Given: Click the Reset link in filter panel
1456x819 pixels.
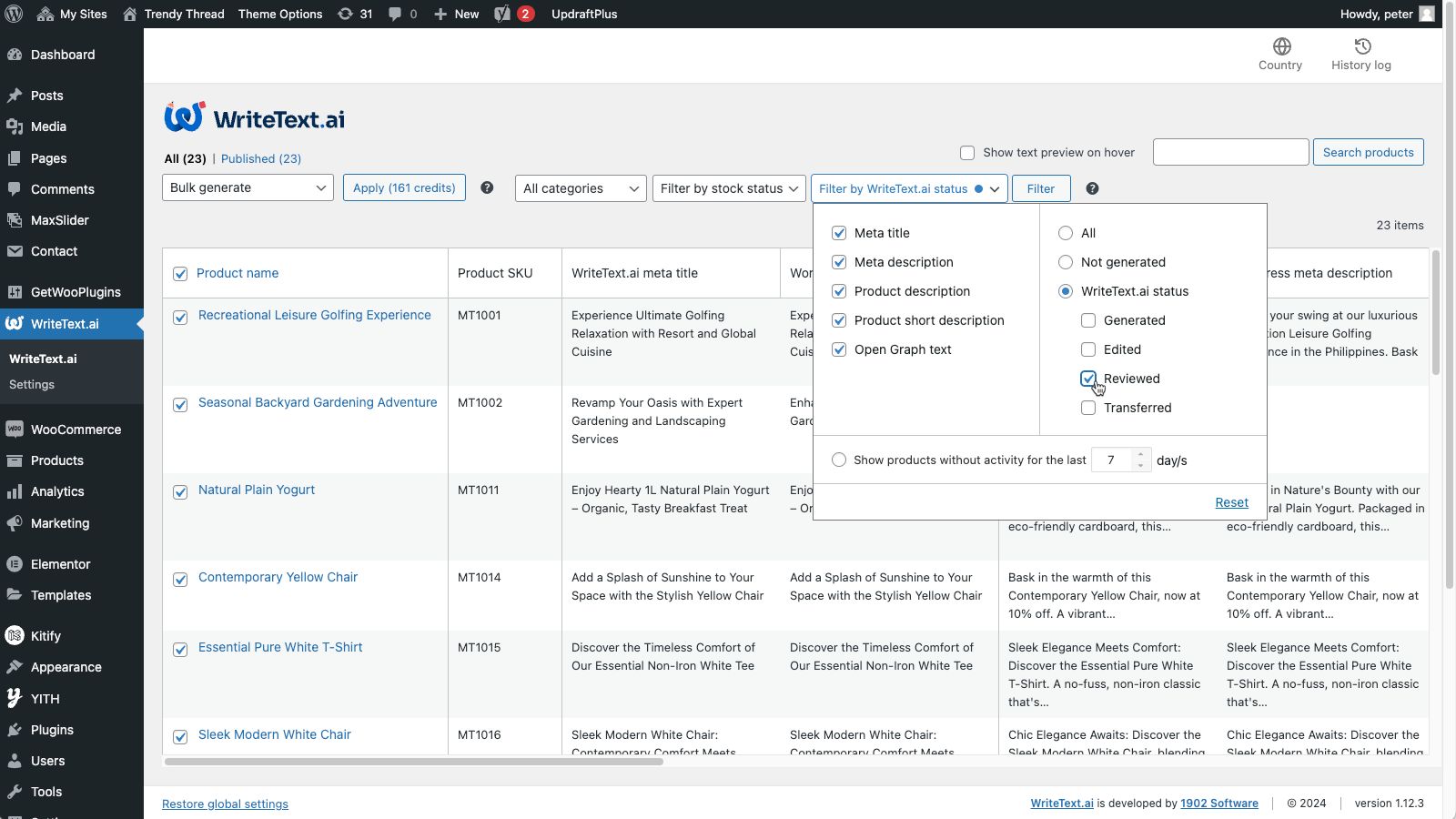Looking at the screenshot, I should click(1231, 502).
